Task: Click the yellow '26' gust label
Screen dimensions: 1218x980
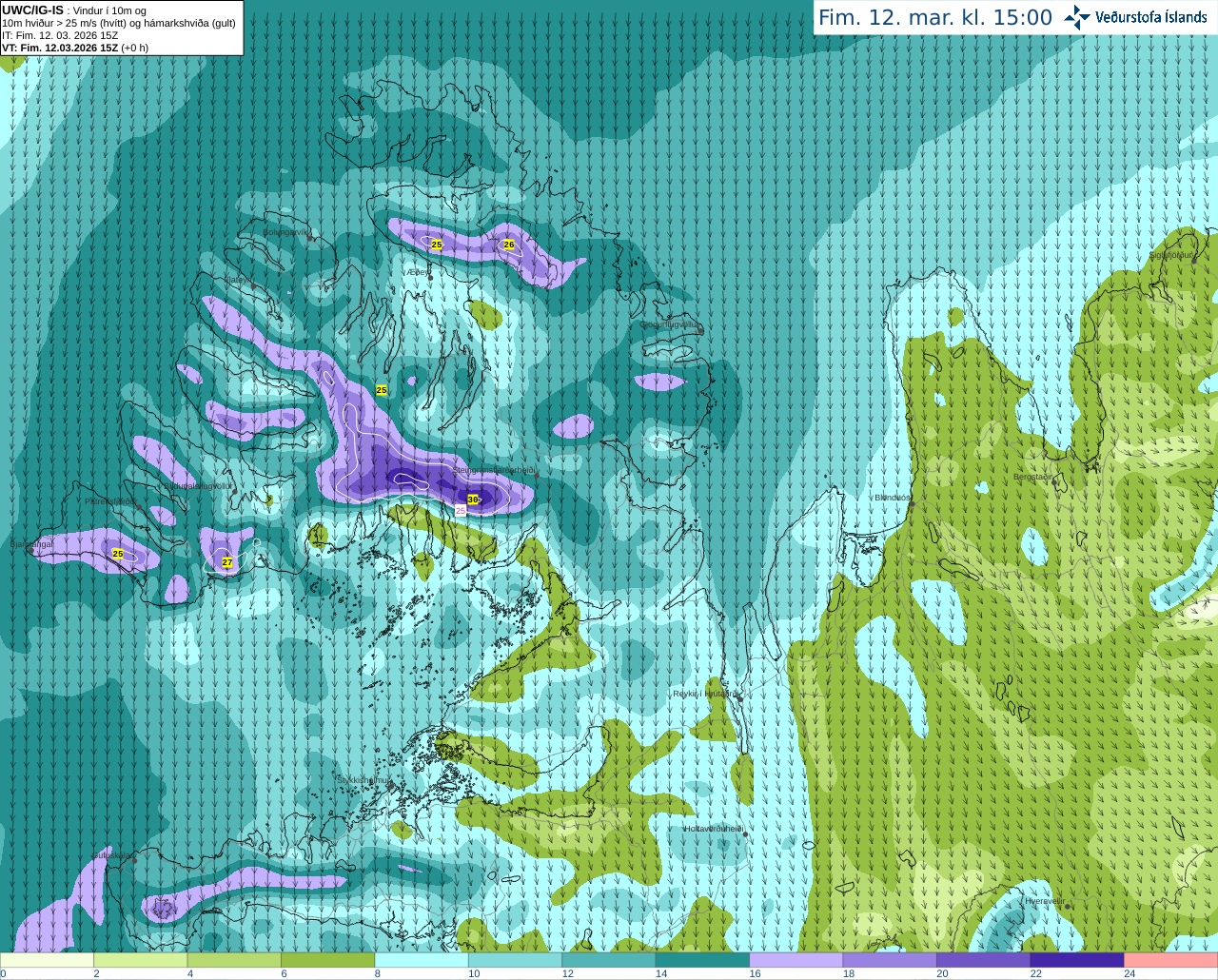Action: [x=509, y=245]
